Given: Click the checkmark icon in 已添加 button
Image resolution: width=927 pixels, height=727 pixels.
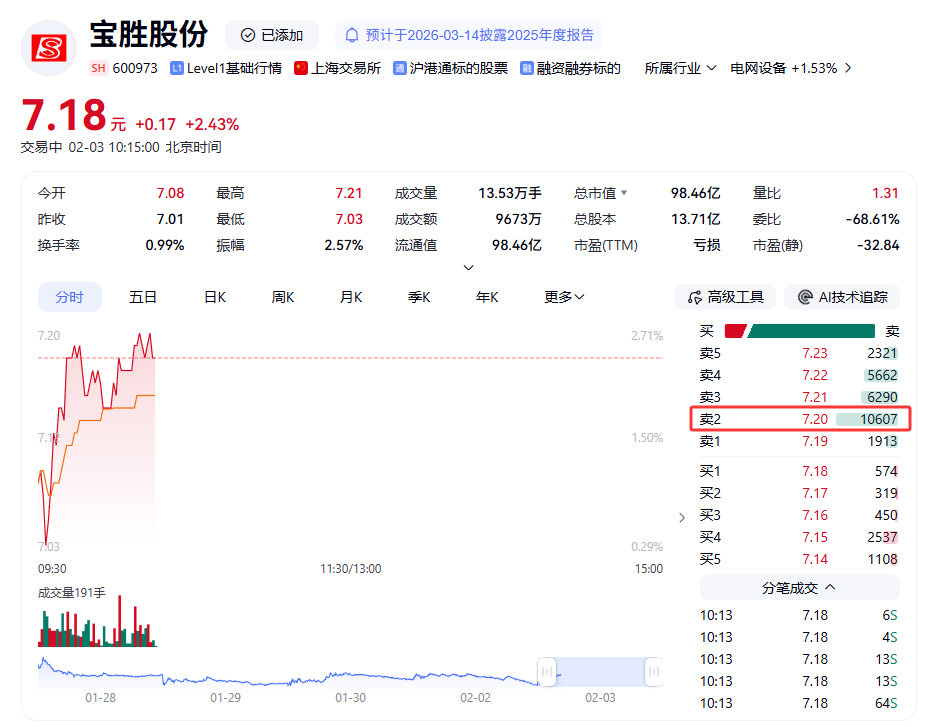Looking at the screenshot, I should pos(248,35).
